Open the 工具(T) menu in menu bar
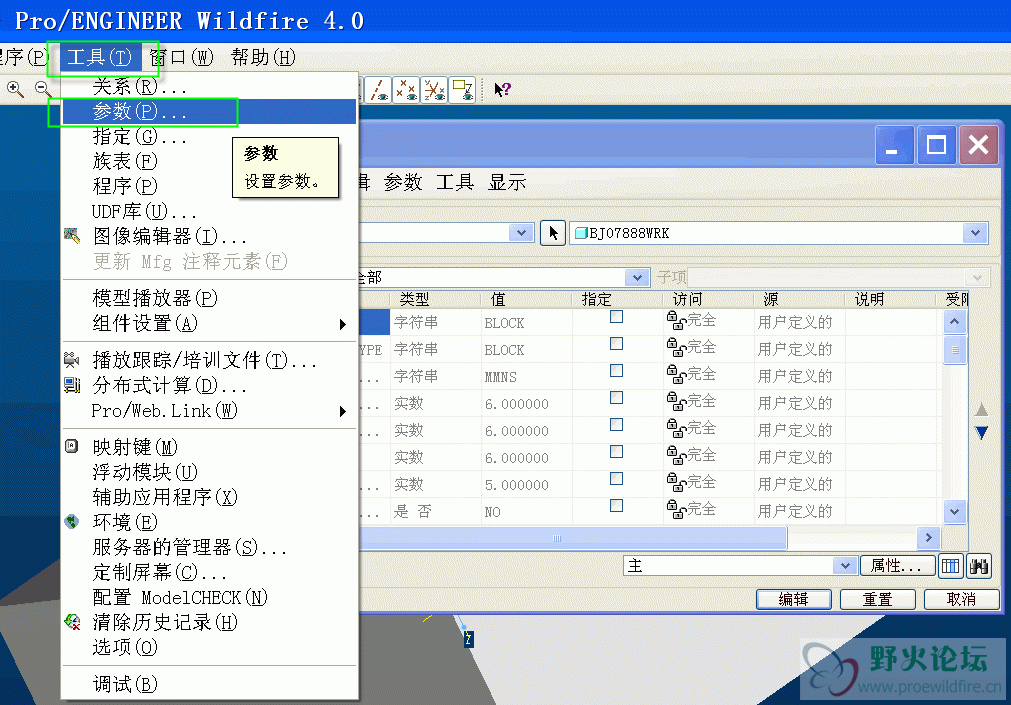The height and width of the screenshot is (705, 1011). [99, 57]
